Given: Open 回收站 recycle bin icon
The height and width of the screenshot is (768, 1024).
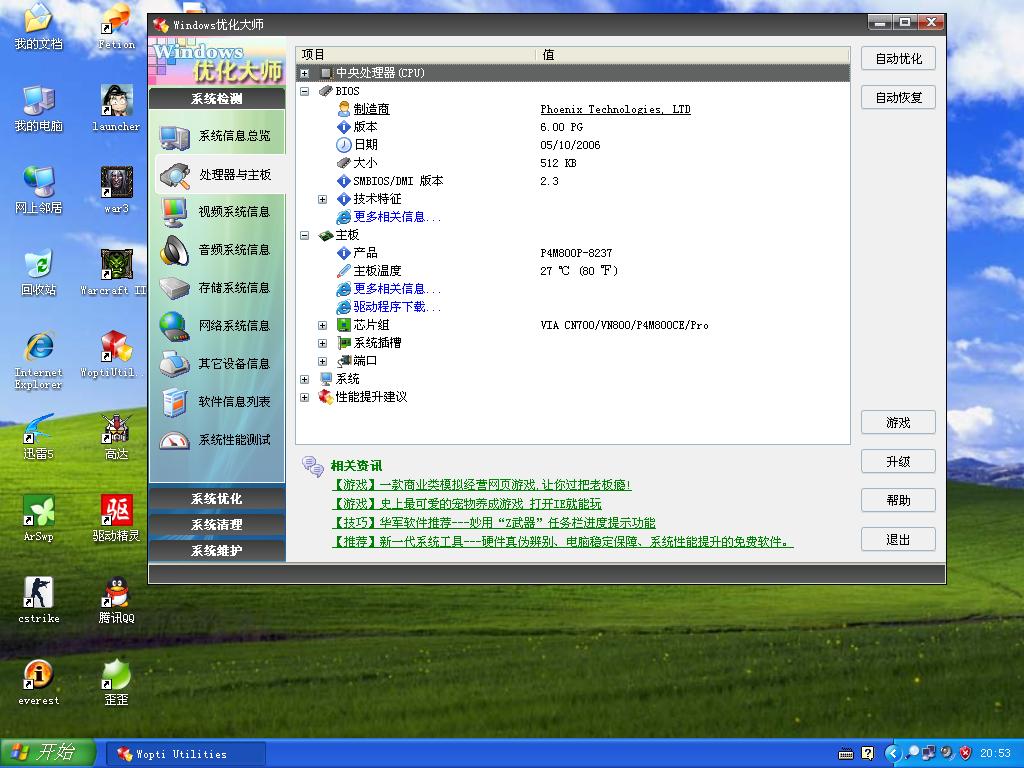Looking at the screenshot, I should (x=39, y=272).
